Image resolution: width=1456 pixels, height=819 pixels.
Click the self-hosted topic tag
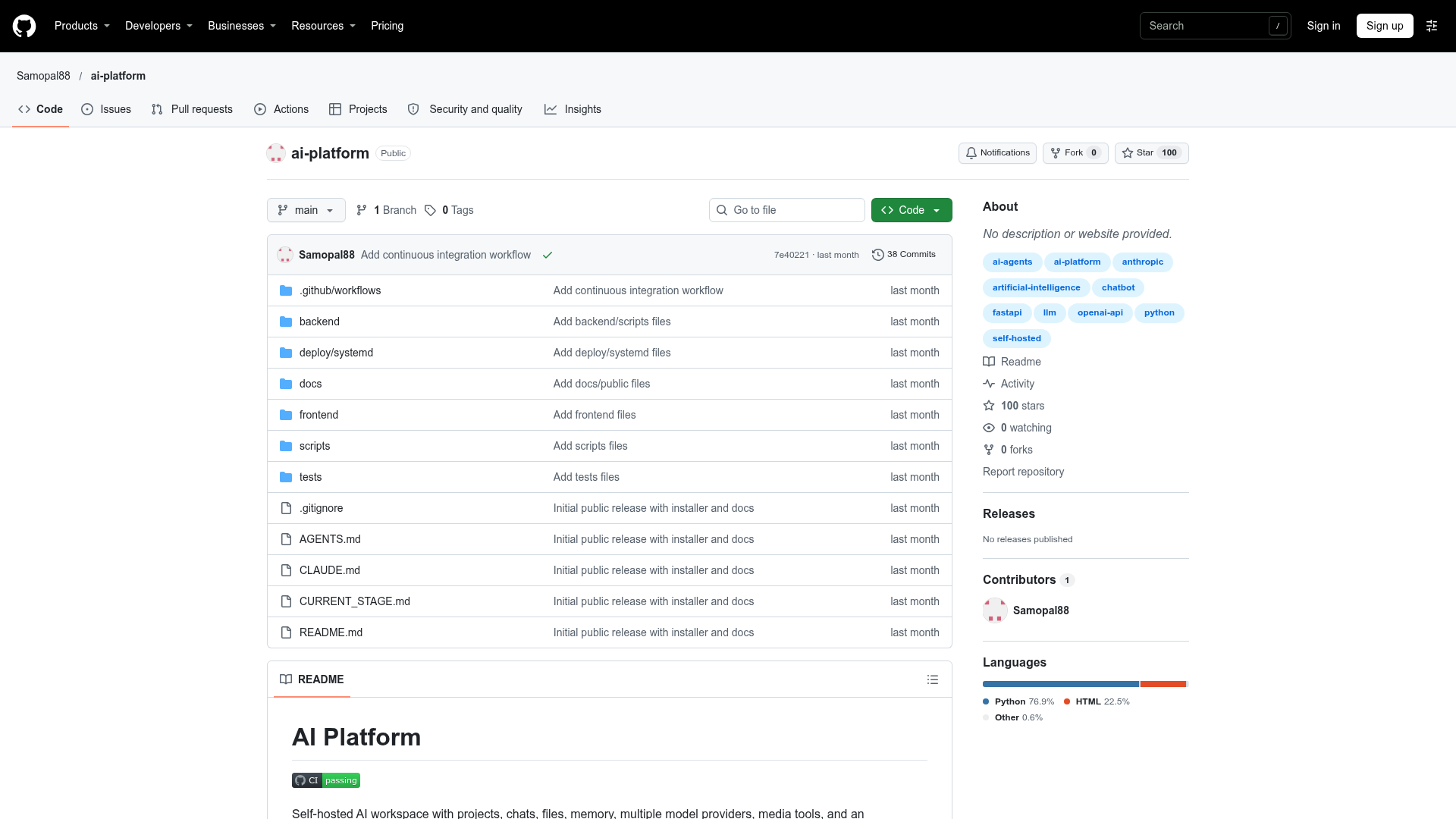[x=1016, y=339]
